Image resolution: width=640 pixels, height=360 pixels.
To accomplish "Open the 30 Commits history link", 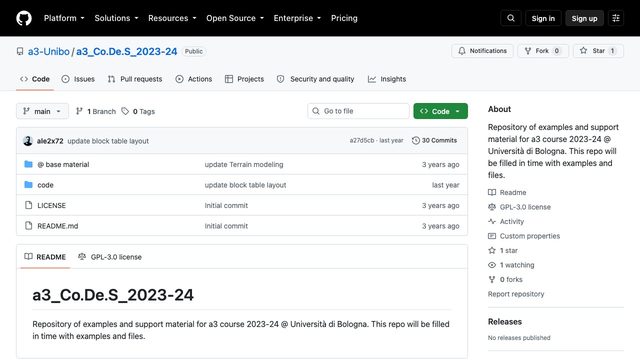I will pyautogui.click(x=434, y=140).
